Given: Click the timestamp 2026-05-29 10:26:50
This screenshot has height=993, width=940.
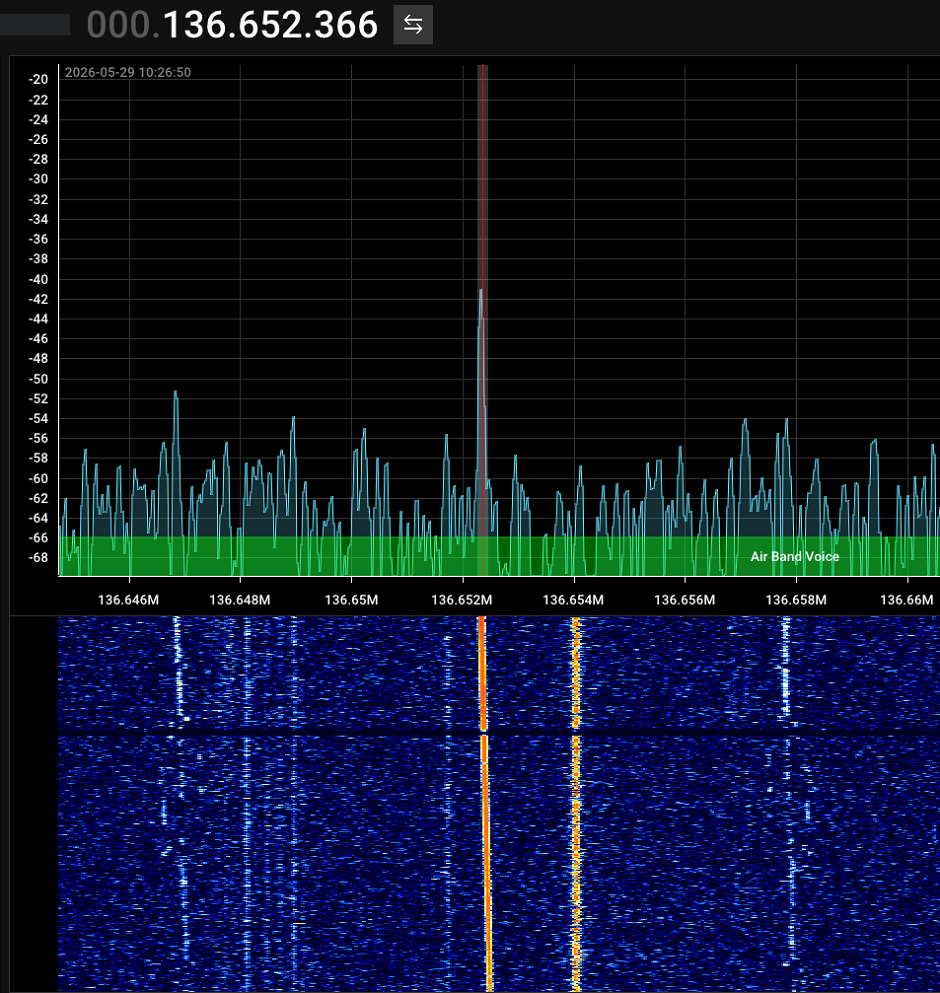Looking at the screenshot, I should point(128,72).
